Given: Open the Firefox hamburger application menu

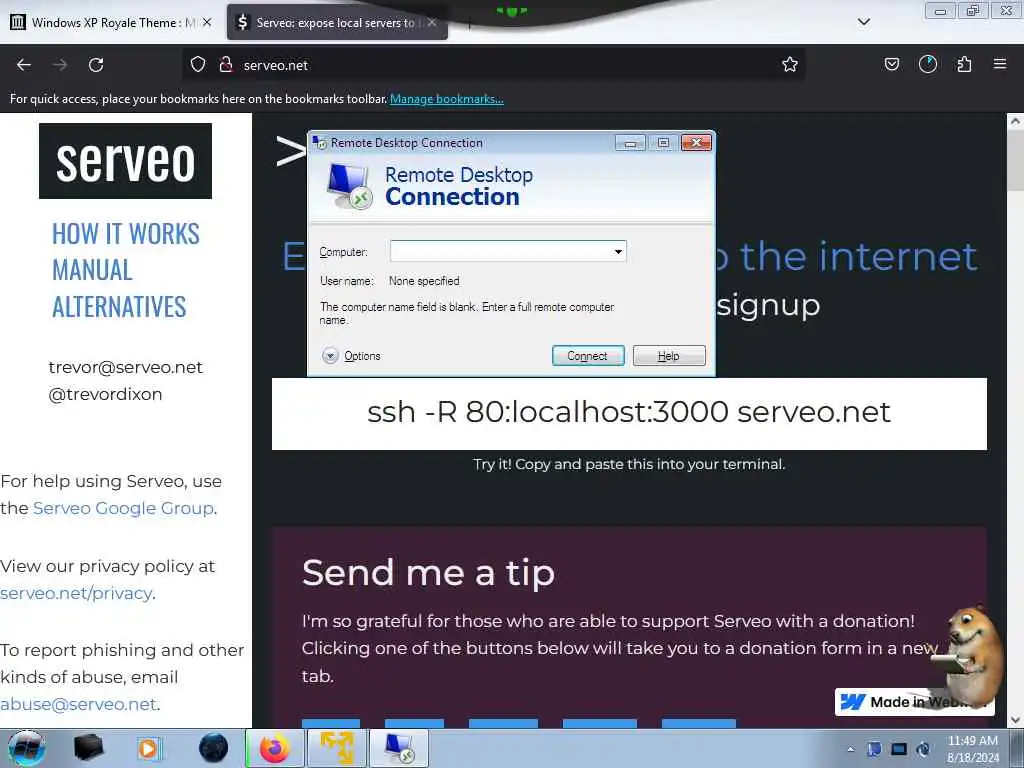Looking at the screenshot, I should [1000, 64].
